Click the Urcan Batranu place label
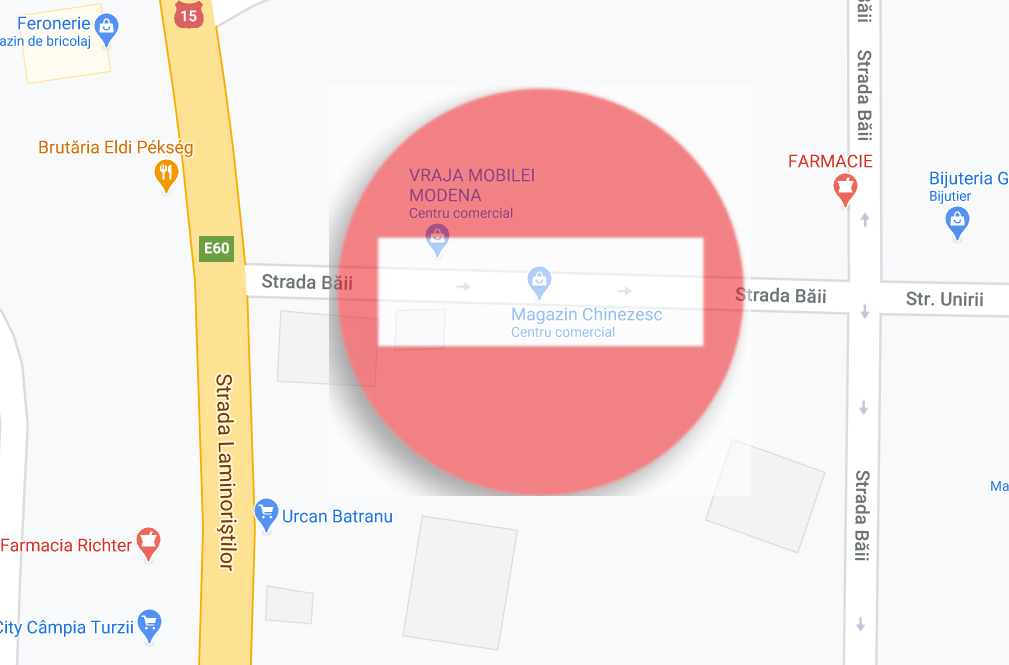 337,516
